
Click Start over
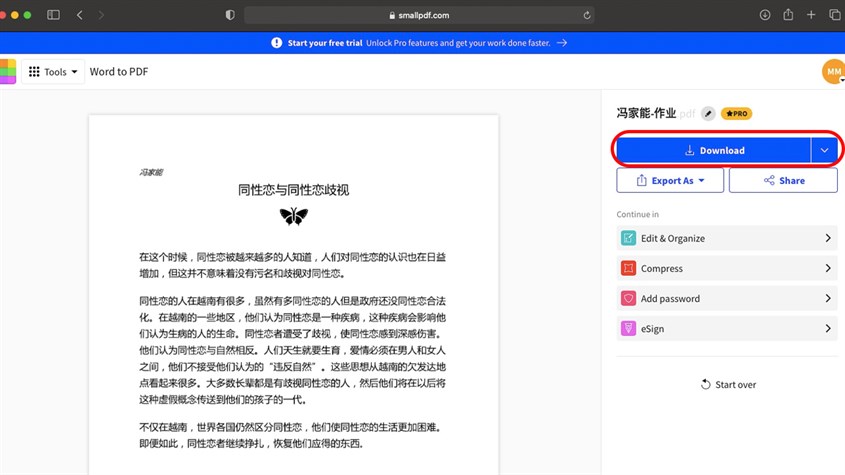click(728, 384)
